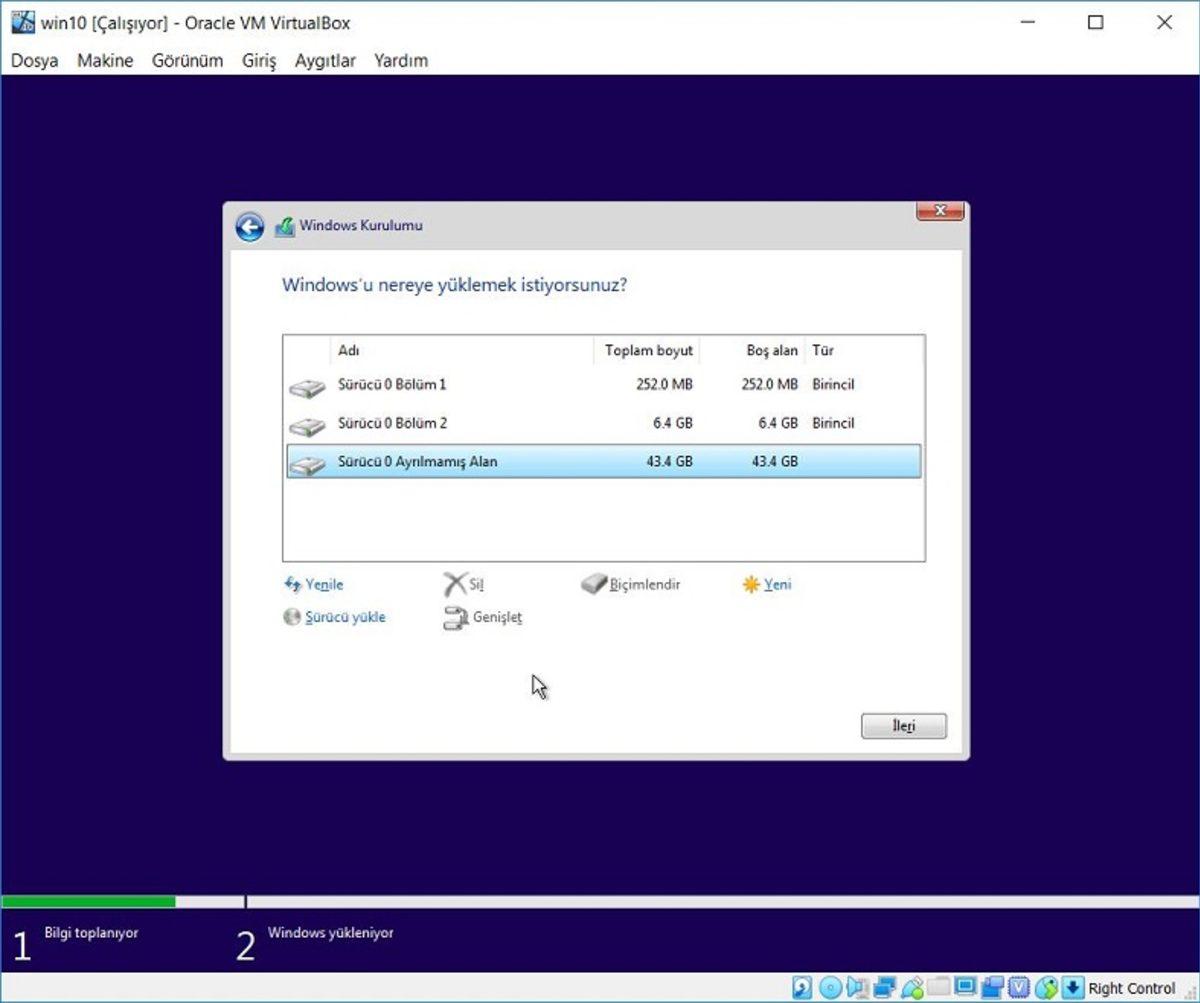Open the Makine menu

coord(104,60)
